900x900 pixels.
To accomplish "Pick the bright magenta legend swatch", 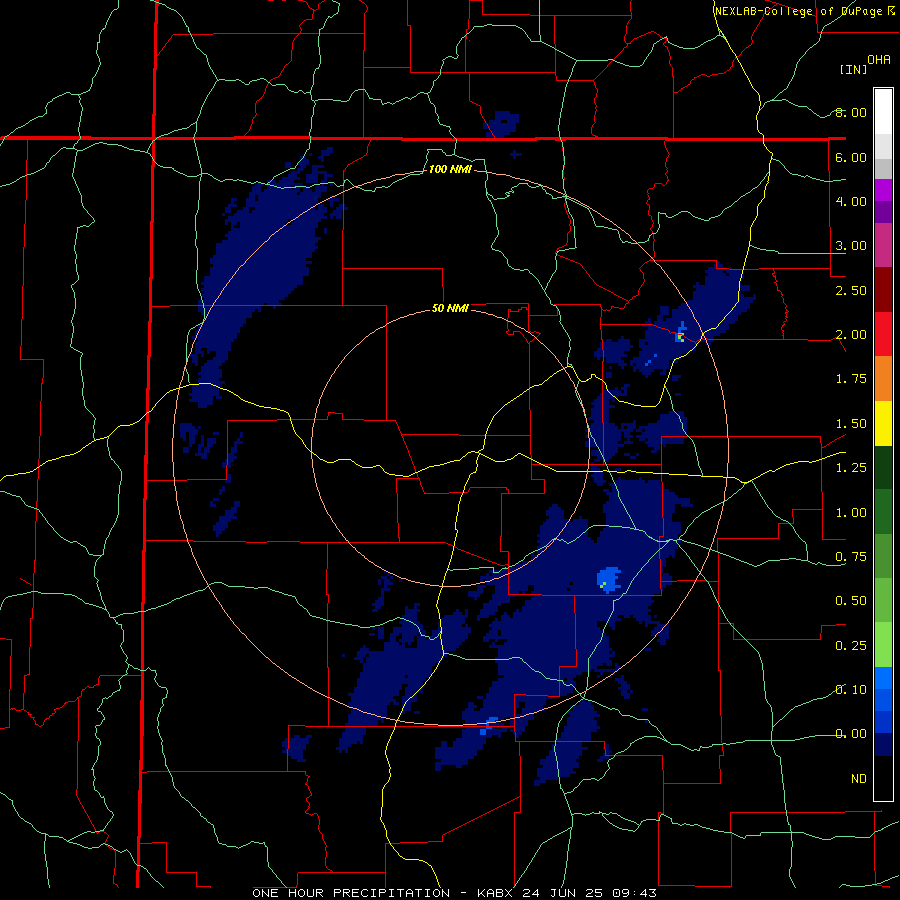I will [883, 190].
